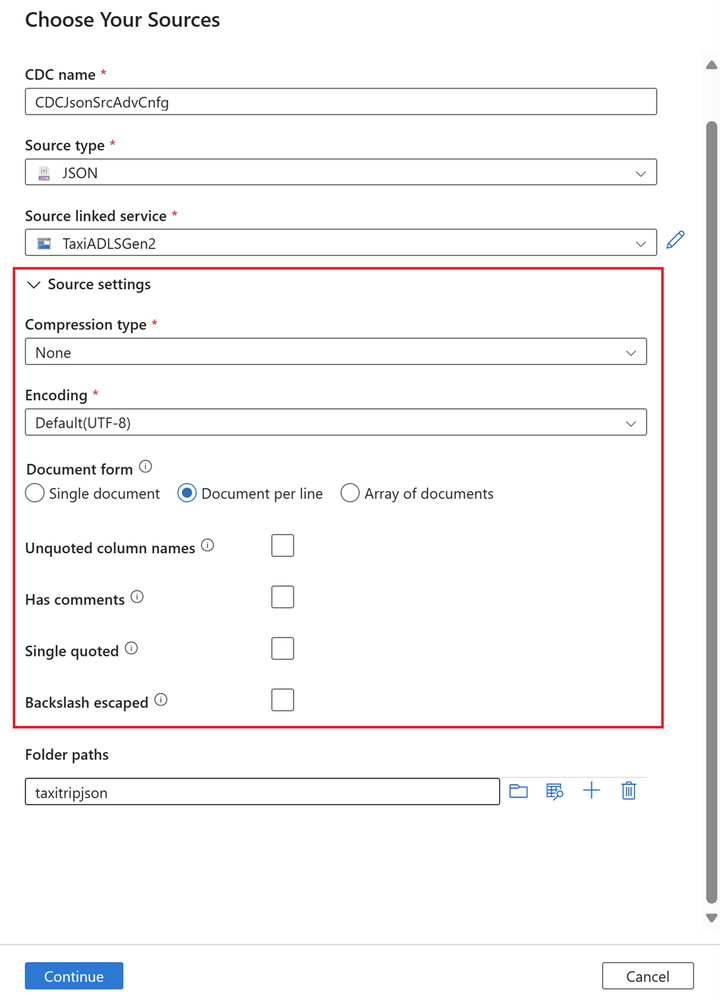Click the info icon next to Backslash escaped
The width and height of the screenshot is (720, 999).
161,700
